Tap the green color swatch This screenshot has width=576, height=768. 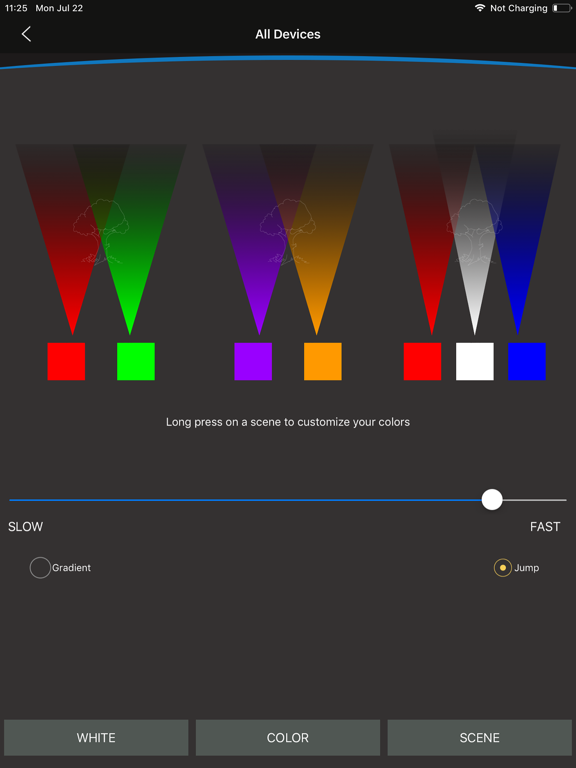pos(136,361)
